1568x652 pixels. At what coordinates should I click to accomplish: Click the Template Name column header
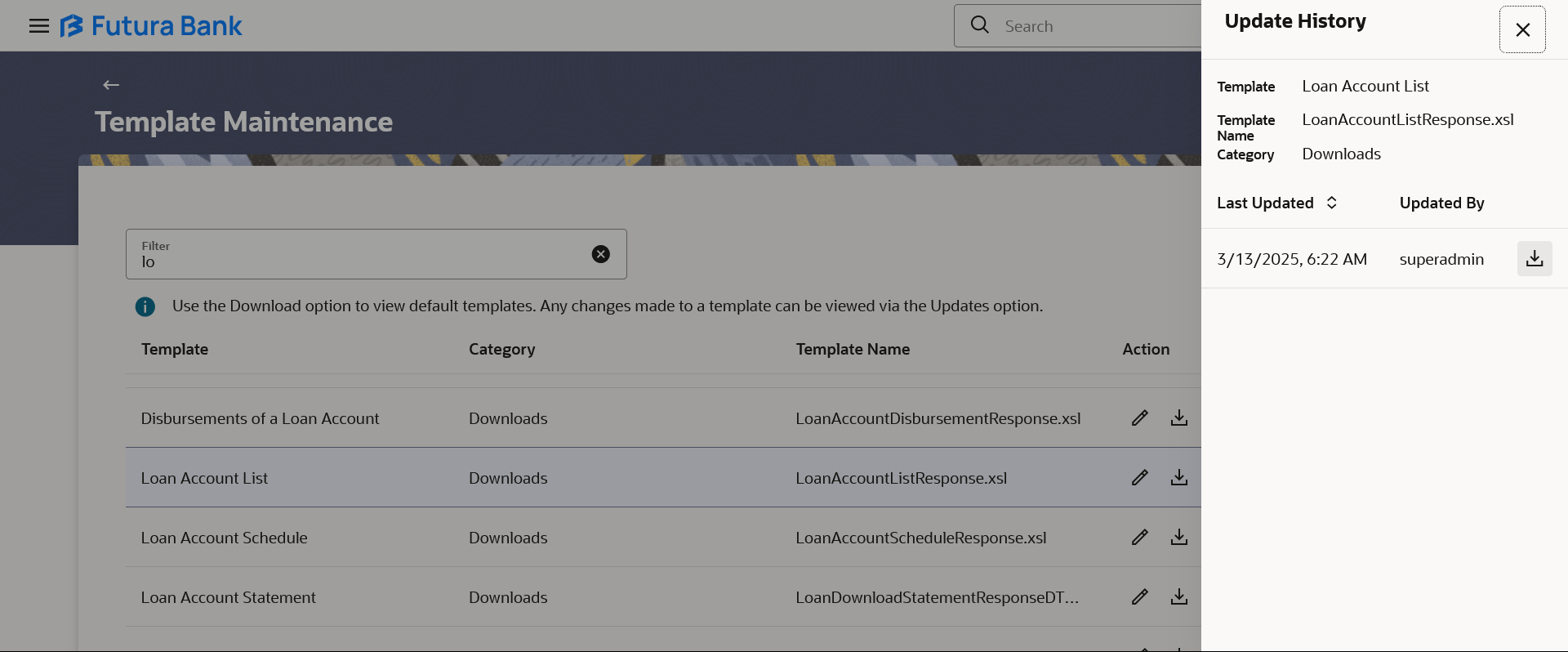853,349
